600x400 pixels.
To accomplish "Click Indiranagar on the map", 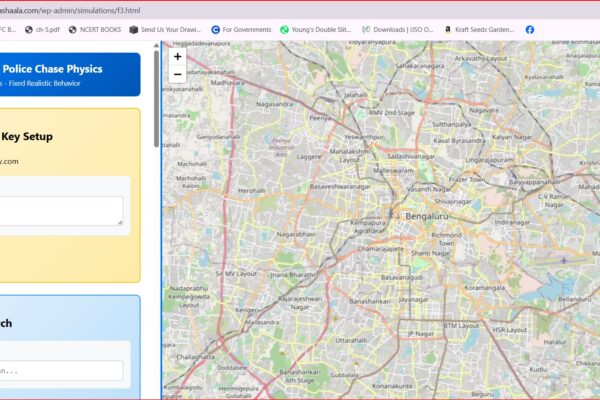I will coord(513,222).
